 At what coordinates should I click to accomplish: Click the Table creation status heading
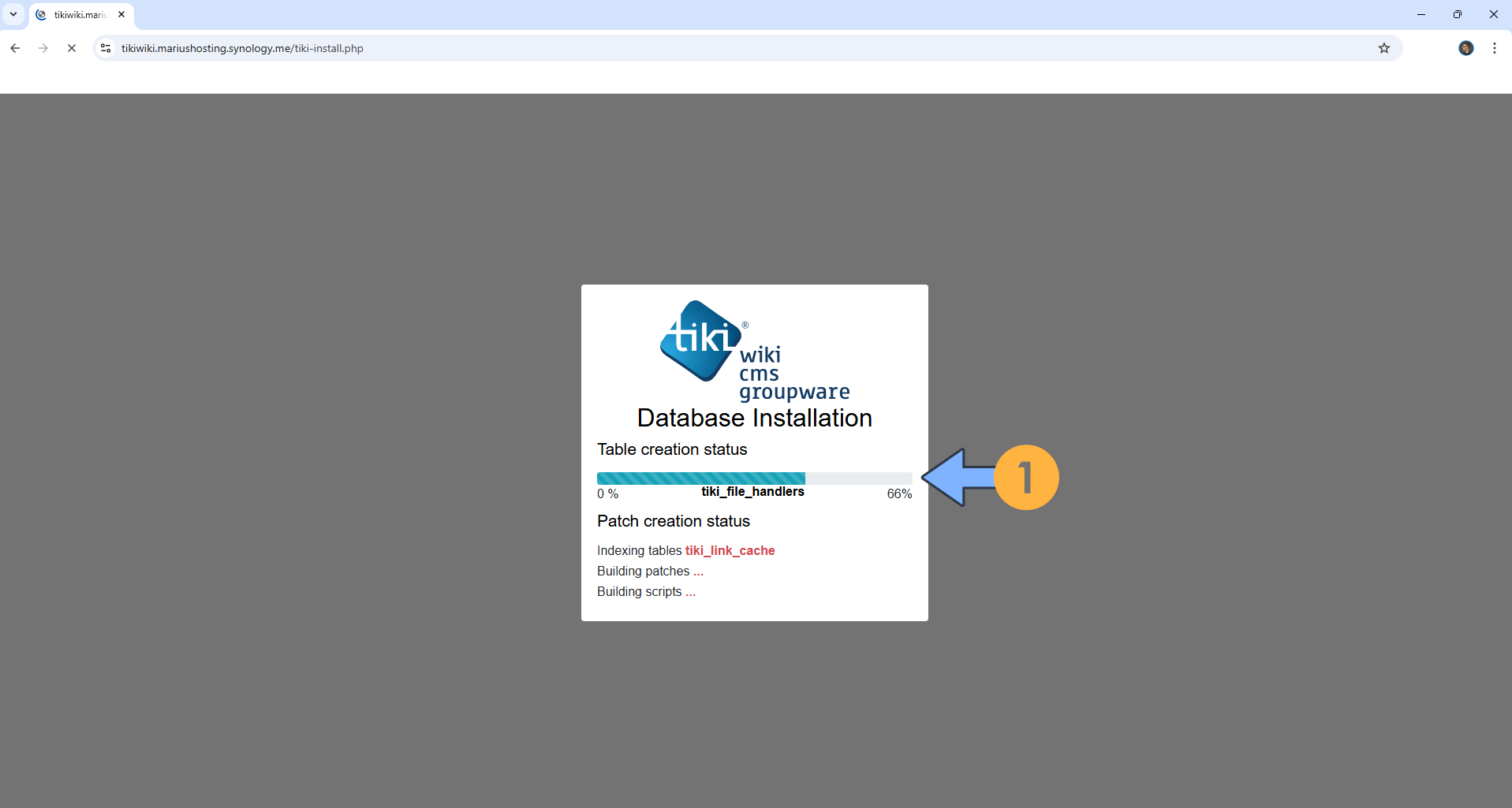point(671,449)
